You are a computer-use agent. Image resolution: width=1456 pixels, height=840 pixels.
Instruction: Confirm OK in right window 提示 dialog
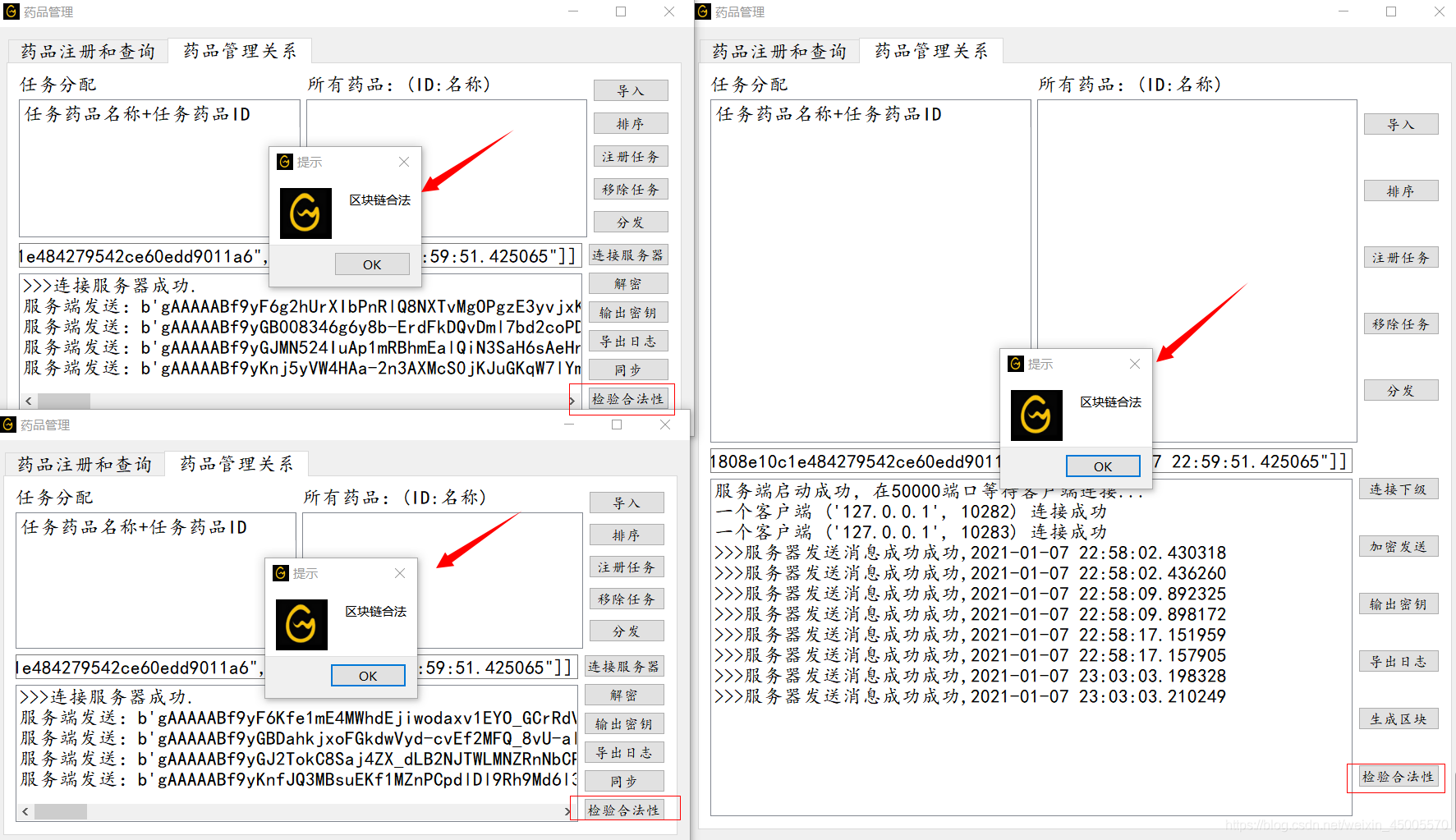(x=1103, y=466)
